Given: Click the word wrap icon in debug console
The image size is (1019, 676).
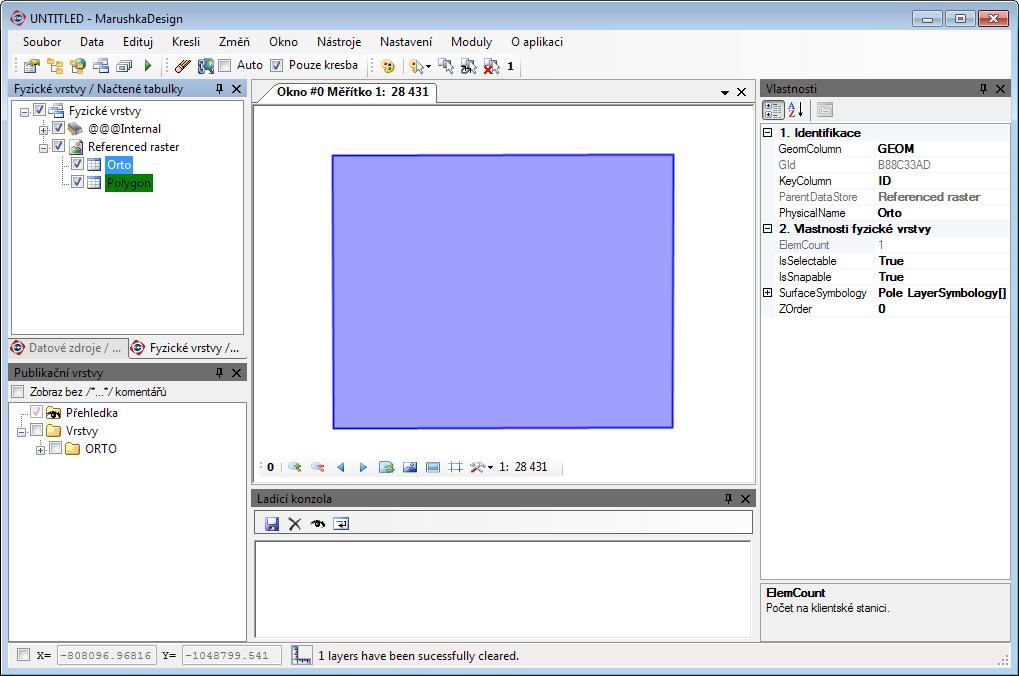Looking at the screenshot, I should pos(341,523).
